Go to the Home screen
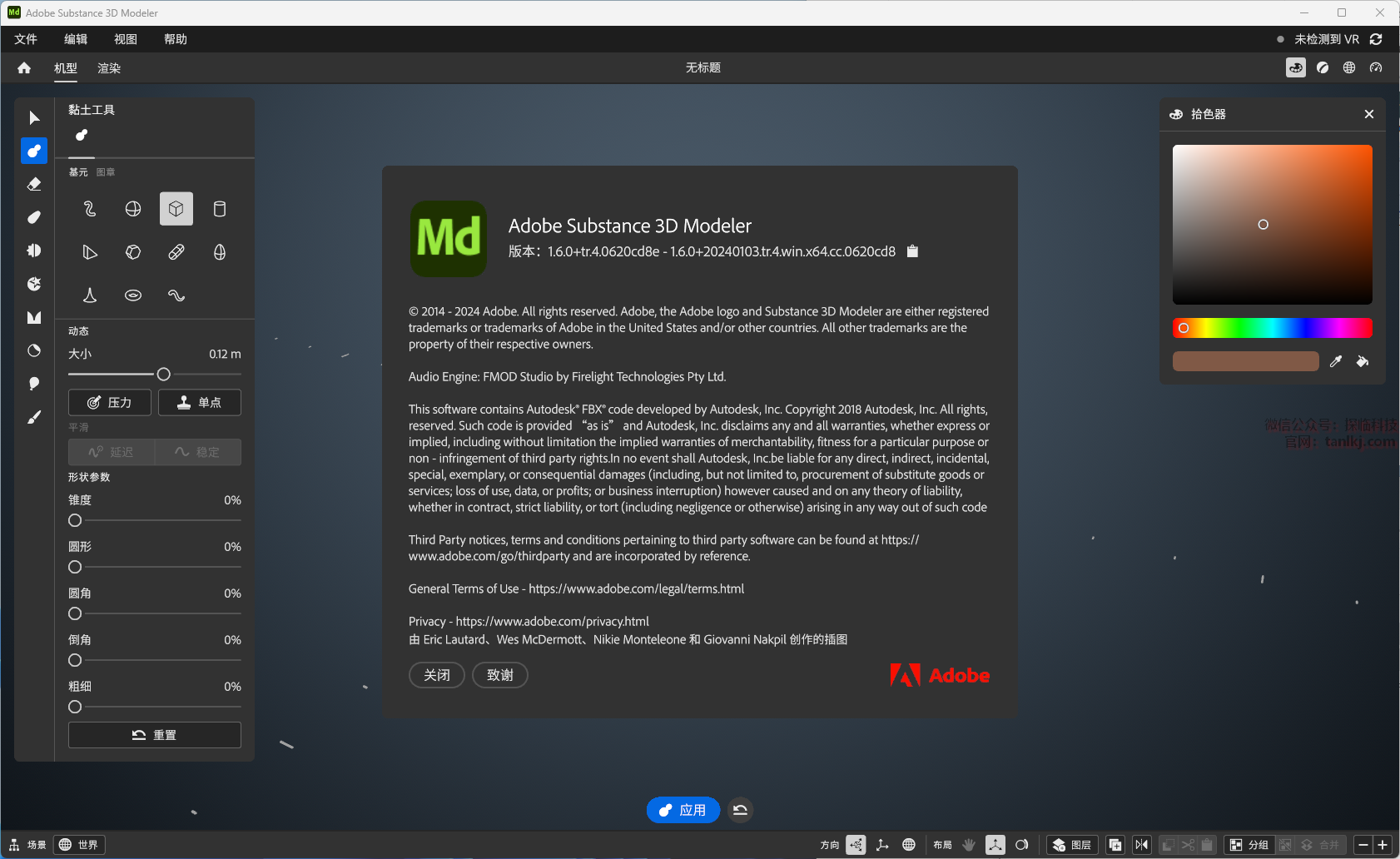 click(x=24, y=68)
